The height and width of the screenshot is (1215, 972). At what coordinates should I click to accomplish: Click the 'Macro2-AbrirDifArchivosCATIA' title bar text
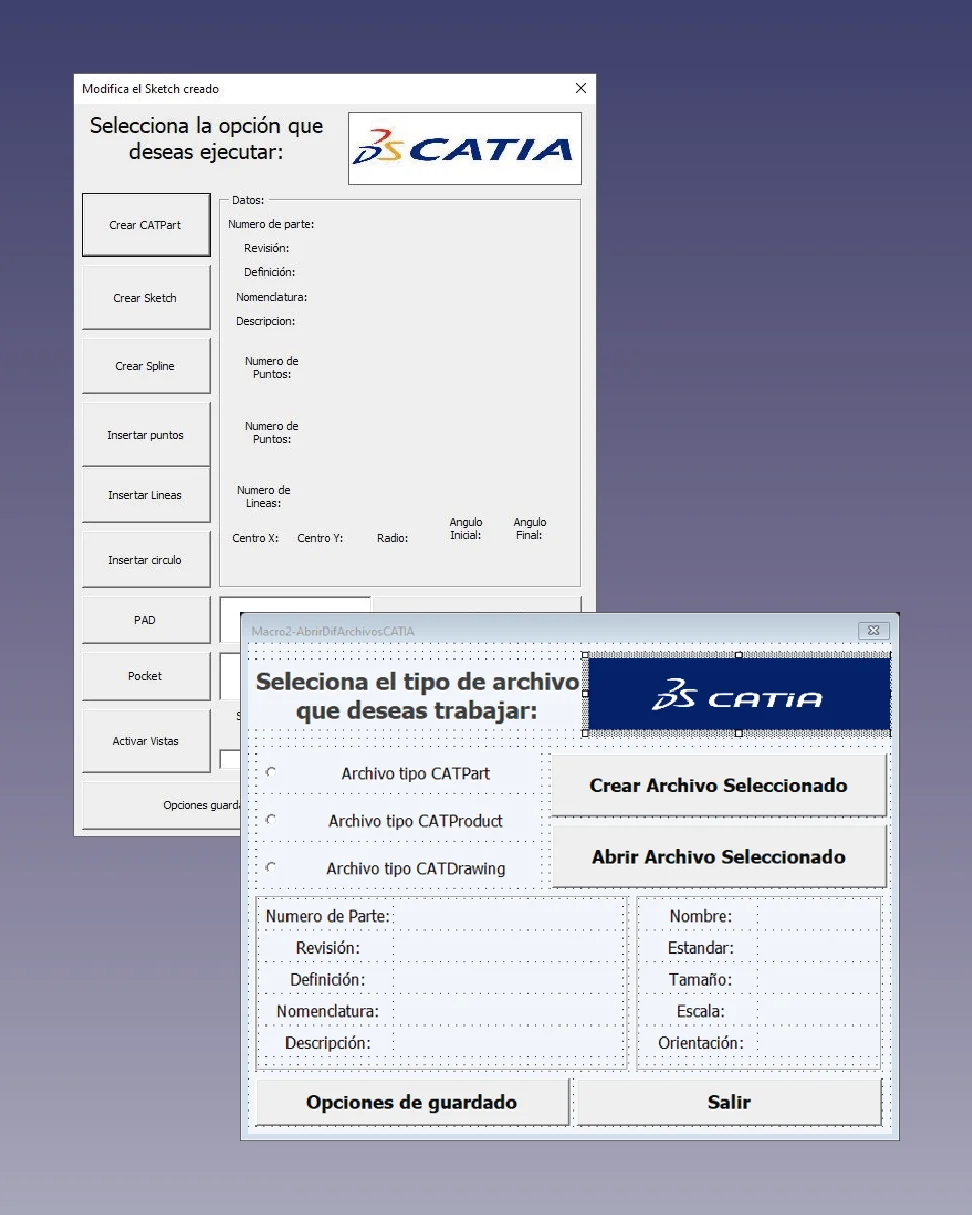click(x=333, y=631)
